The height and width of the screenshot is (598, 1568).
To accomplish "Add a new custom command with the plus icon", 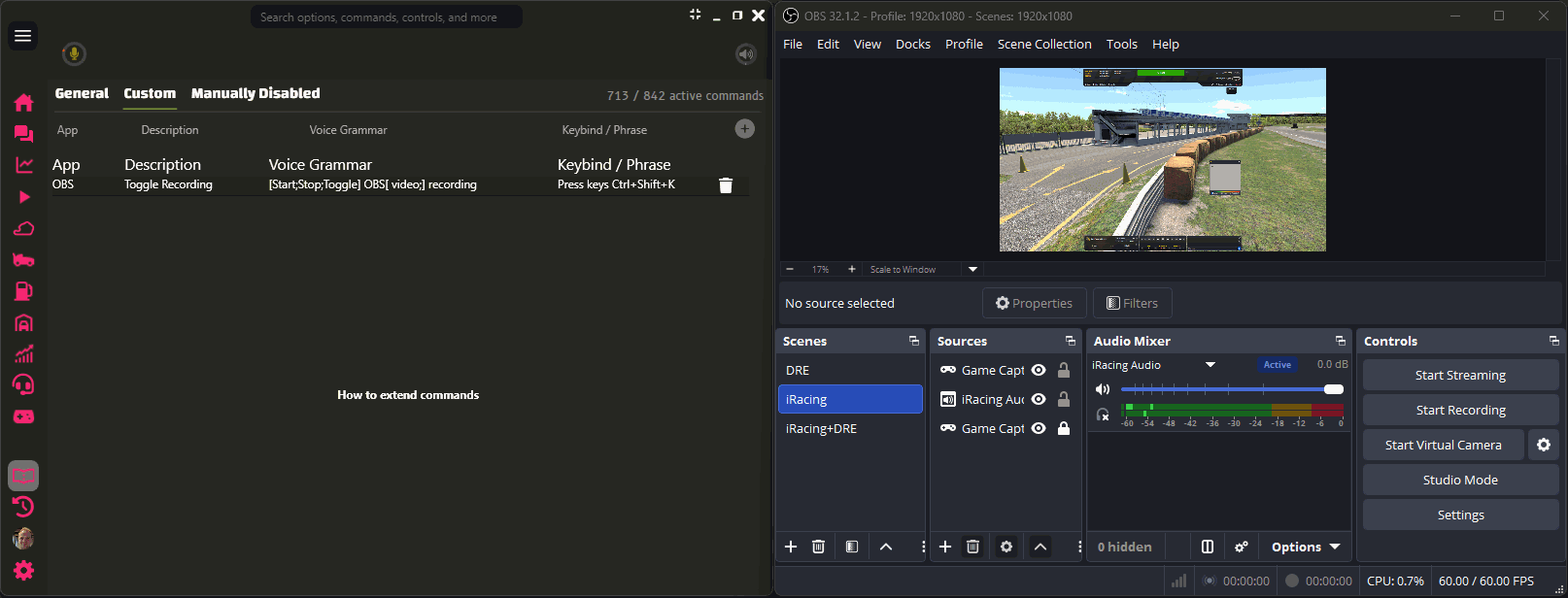I will (745, 128).
